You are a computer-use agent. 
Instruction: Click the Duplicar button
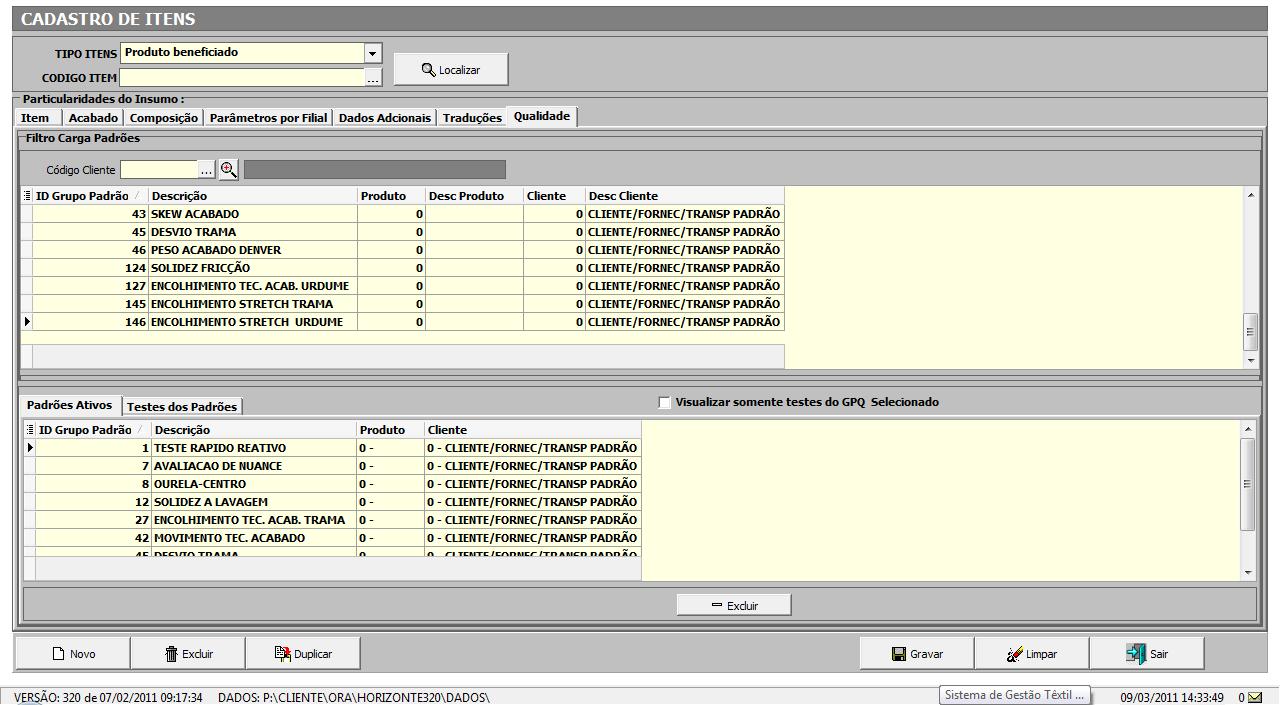[303, 654]
